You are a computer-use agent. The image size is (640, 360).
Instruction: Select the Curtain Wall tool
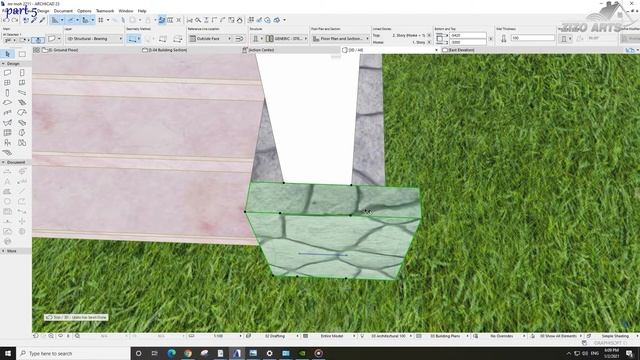(7, 133)
